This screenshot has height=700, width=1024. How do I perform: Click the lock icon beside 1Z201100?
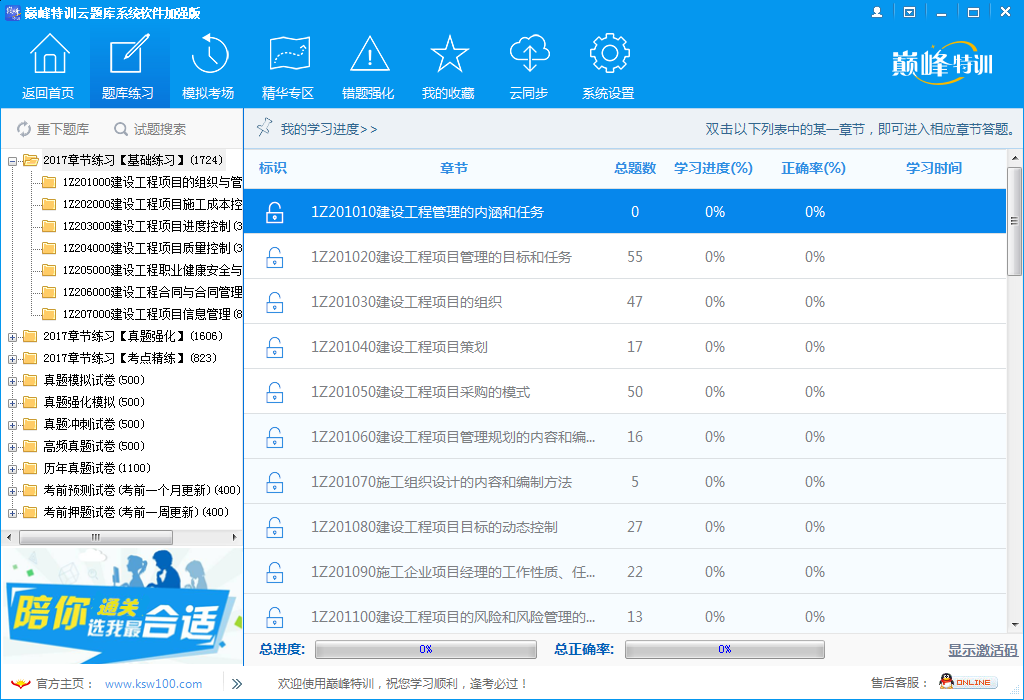(x=274, y=617)
